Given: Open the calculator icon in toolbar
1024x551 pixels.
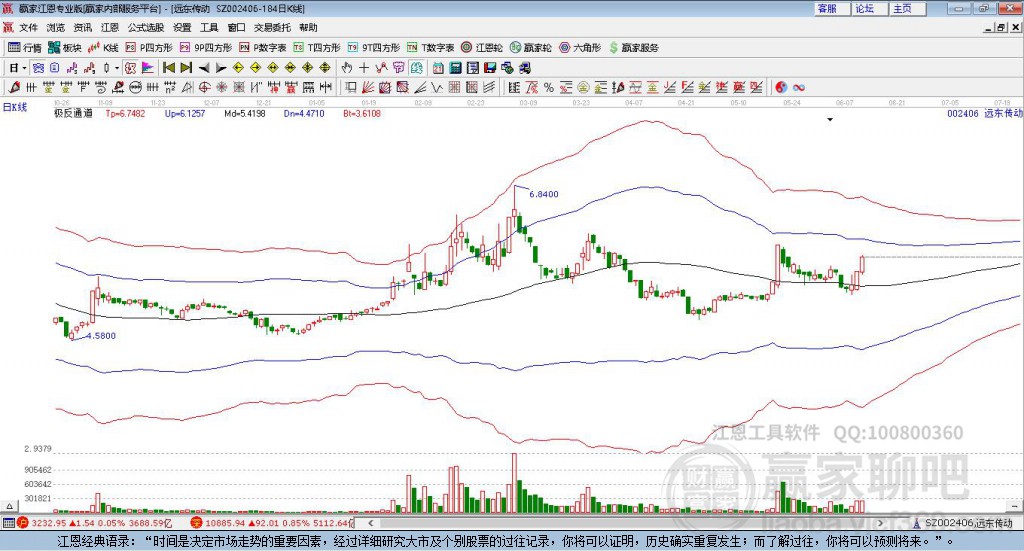Looking at the screenshot, I should 455,67.
